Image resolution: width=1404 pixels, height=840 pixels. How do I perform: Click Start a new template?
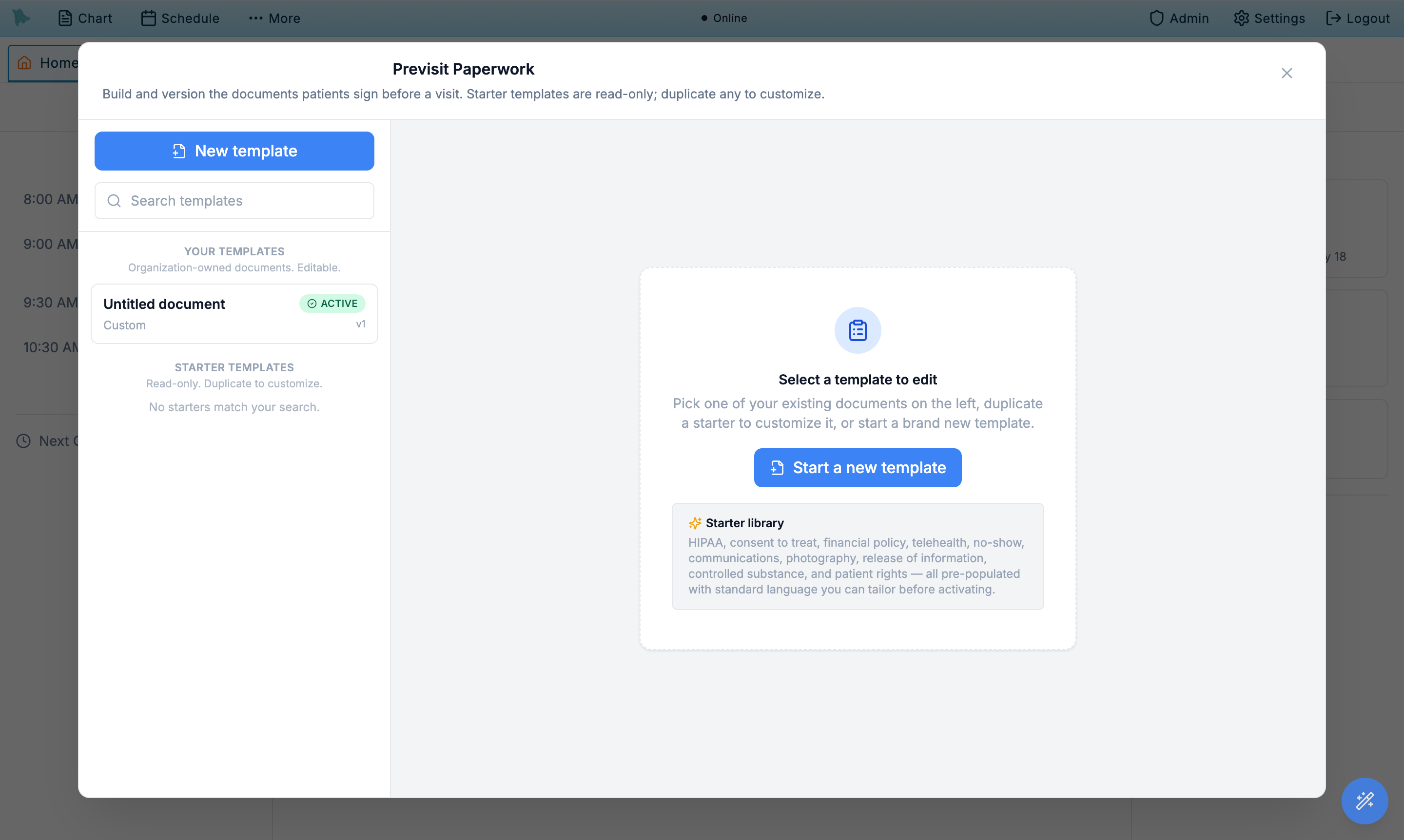click(x=858, y=468)
